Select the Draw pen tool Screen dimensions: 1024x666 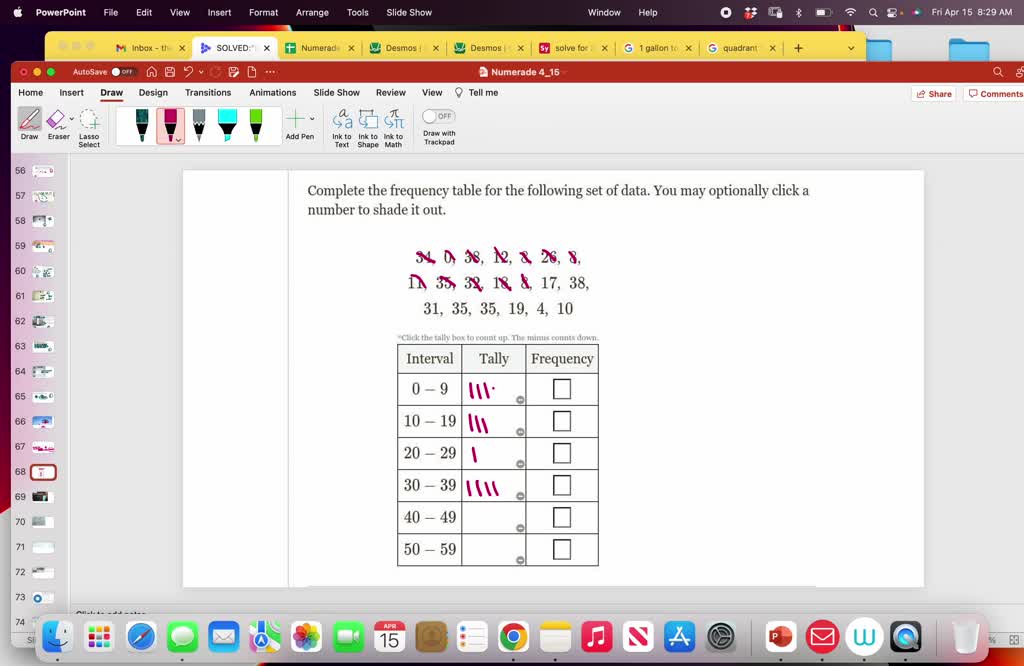tap(28, 122)
